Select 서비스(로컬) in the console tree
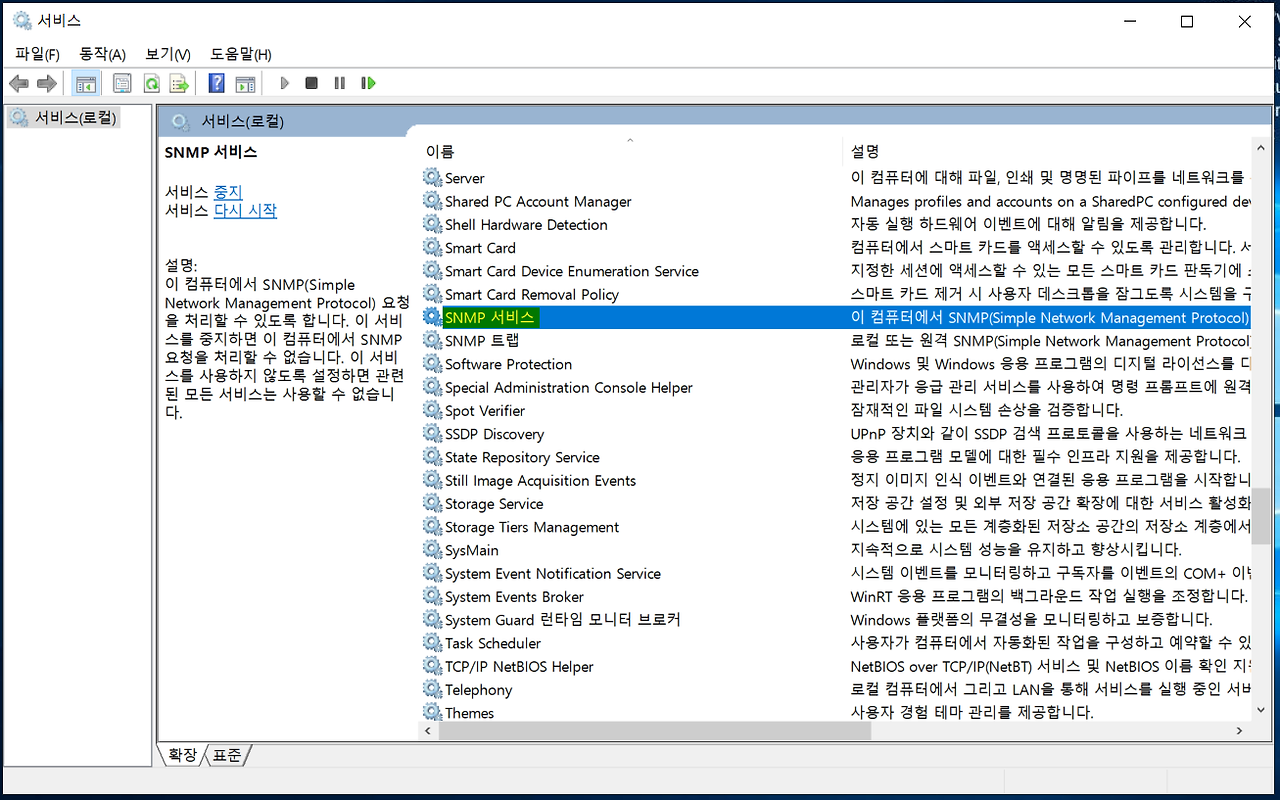Image resolution: width=1280 pixels, height=800 pixels. point(63,118)
